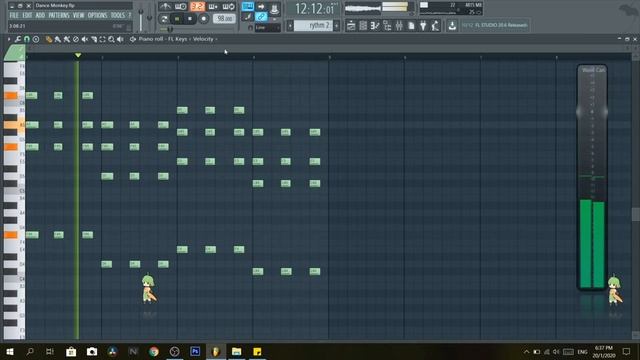Open the PATTERNS menu
The image size is (640, 360).
pyautogui.click(x=59, y=16)
